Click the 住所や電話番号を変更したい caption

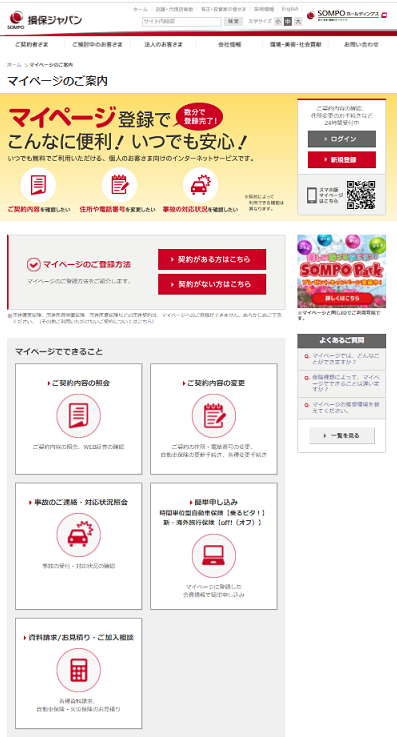point(117,210)
